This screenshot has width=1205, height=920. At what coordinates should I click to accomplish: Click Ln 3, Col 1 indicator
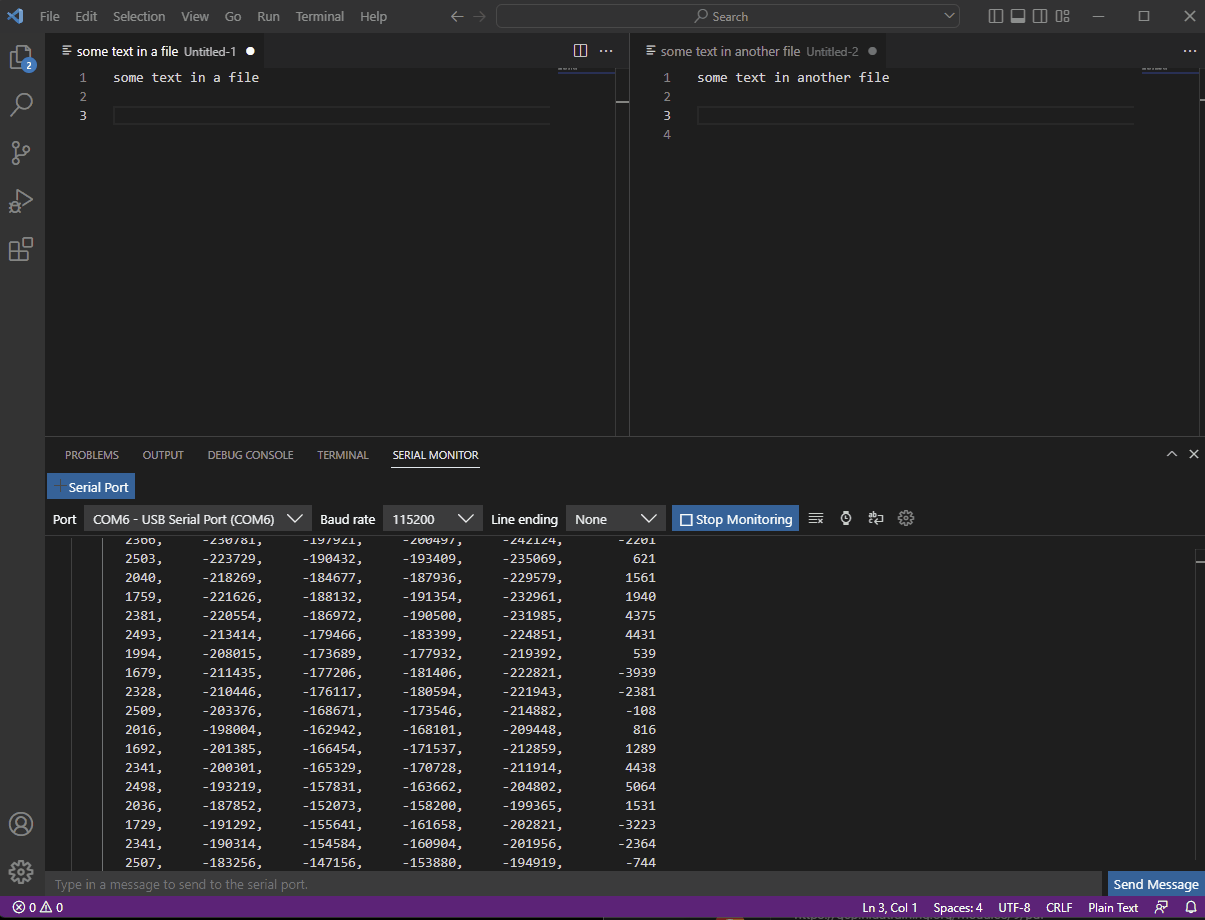click(x=890, y=908)
